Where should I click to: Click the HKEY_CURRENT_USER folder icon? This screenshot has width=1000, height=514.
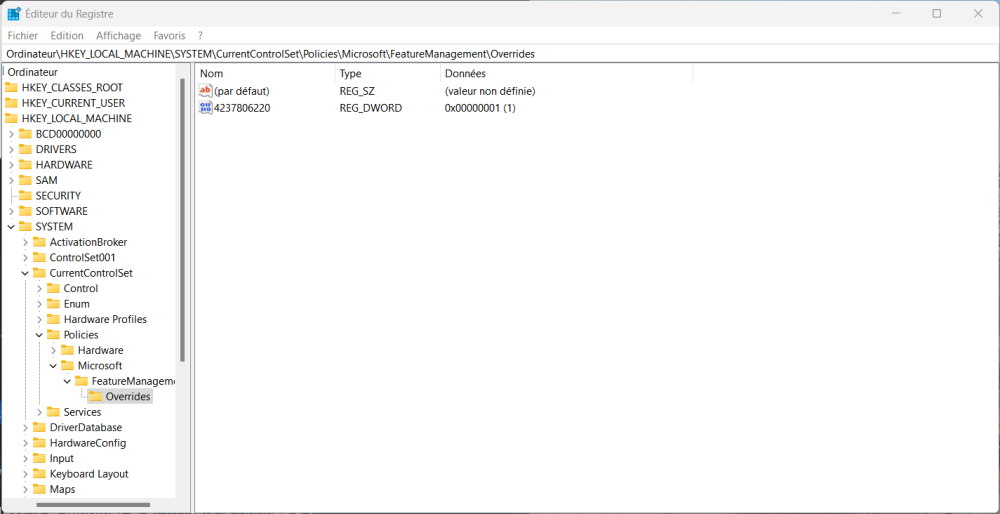(x=11, y=103)
